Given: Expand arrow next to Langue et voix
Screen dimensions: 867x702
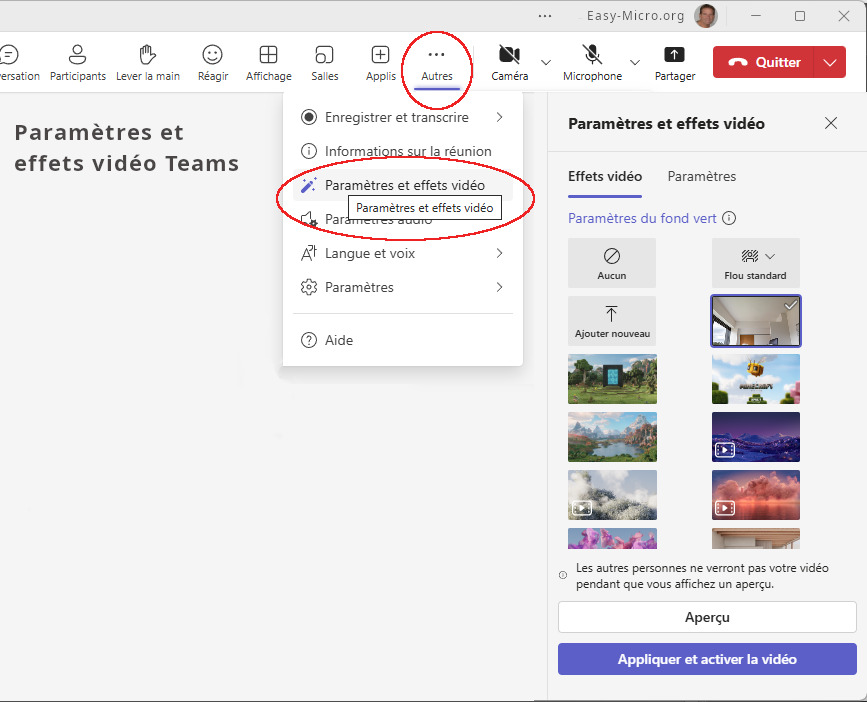Looking at the screenshot, I should click(499, 253).
